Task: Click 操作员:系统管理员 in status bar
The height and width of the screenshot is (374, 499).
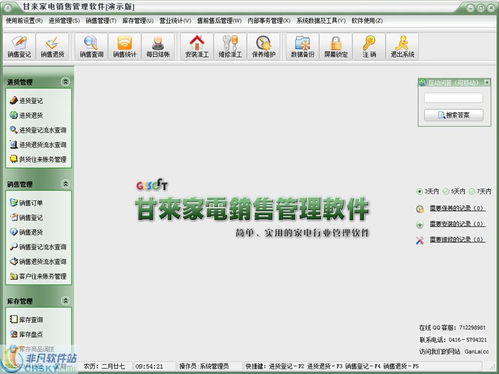Action: coord(204,366)
